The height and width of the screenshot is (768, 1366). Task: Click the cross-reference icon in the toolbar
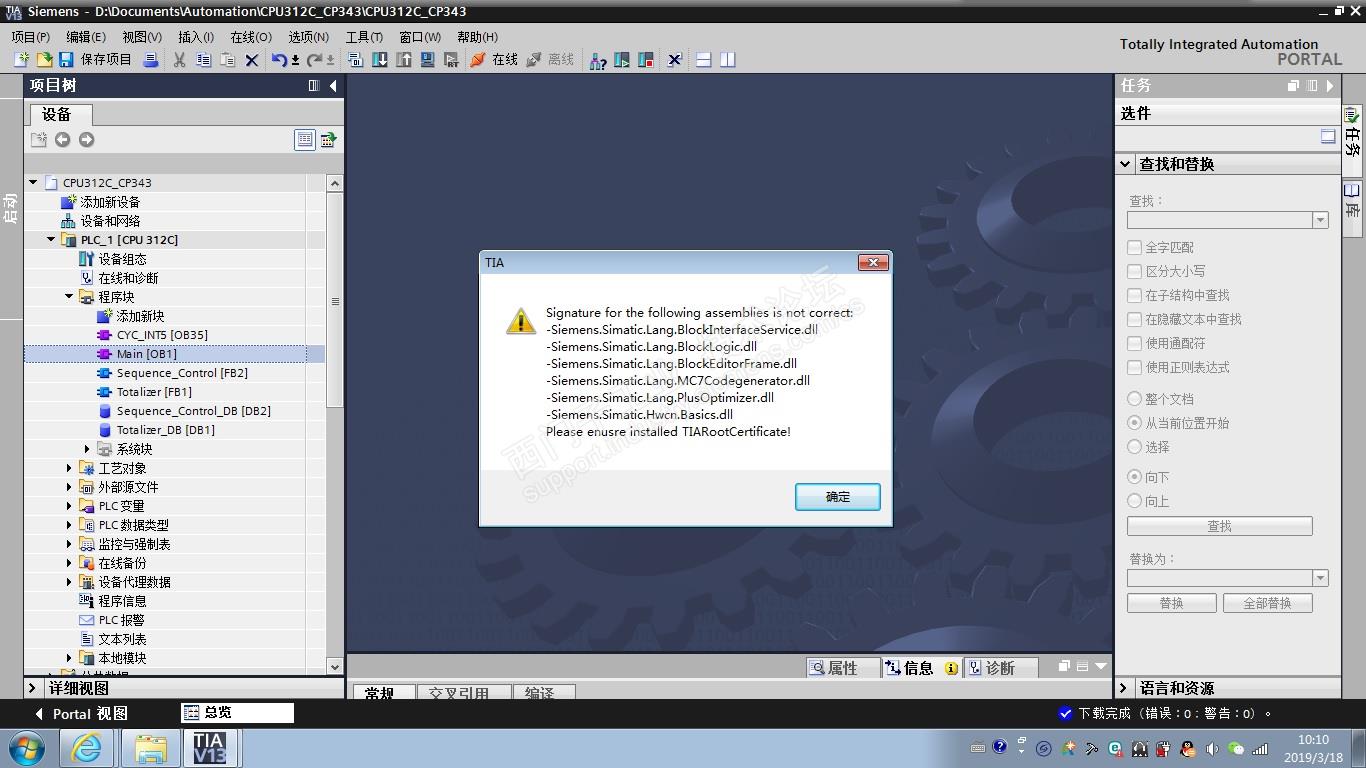675,60
